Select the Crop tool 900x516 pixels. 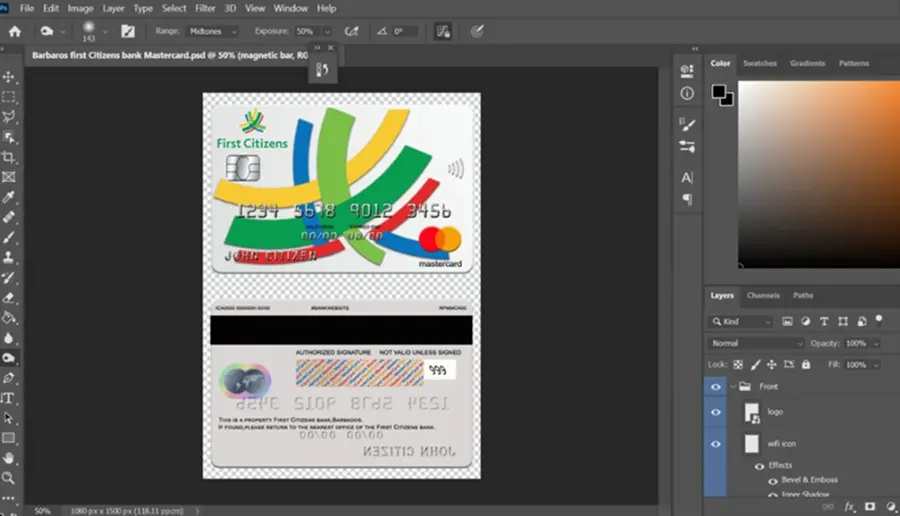[9, 157]
